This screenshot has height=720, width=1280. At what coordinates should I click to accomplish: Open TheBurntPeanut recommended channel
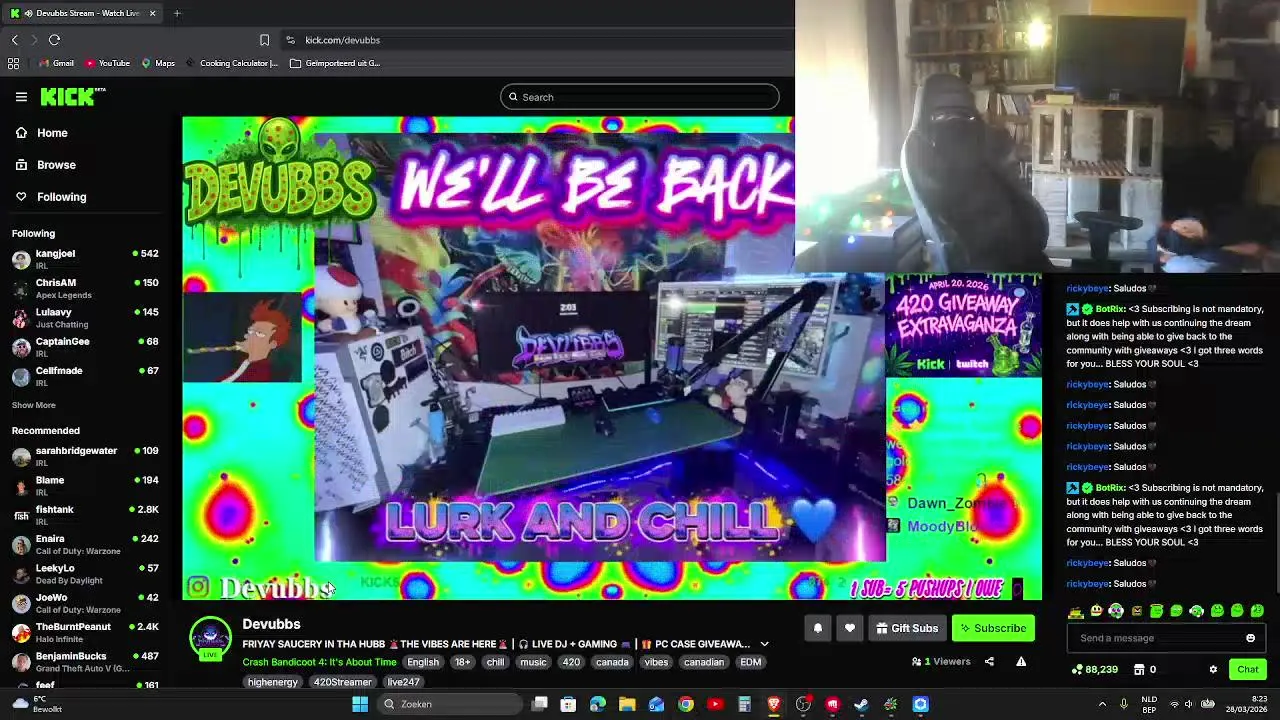[86, 632]
